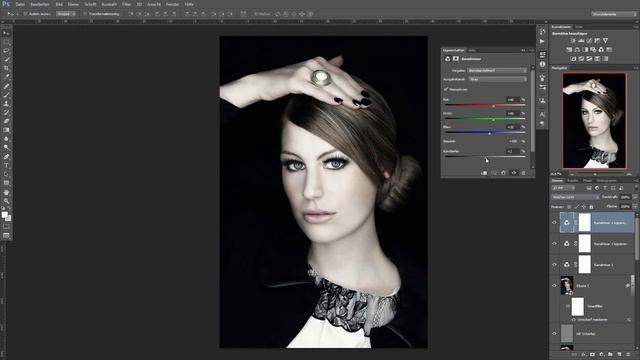
Task: Add a Levels adjustment from Korrekturen panel
Action: tap(581, 41)
